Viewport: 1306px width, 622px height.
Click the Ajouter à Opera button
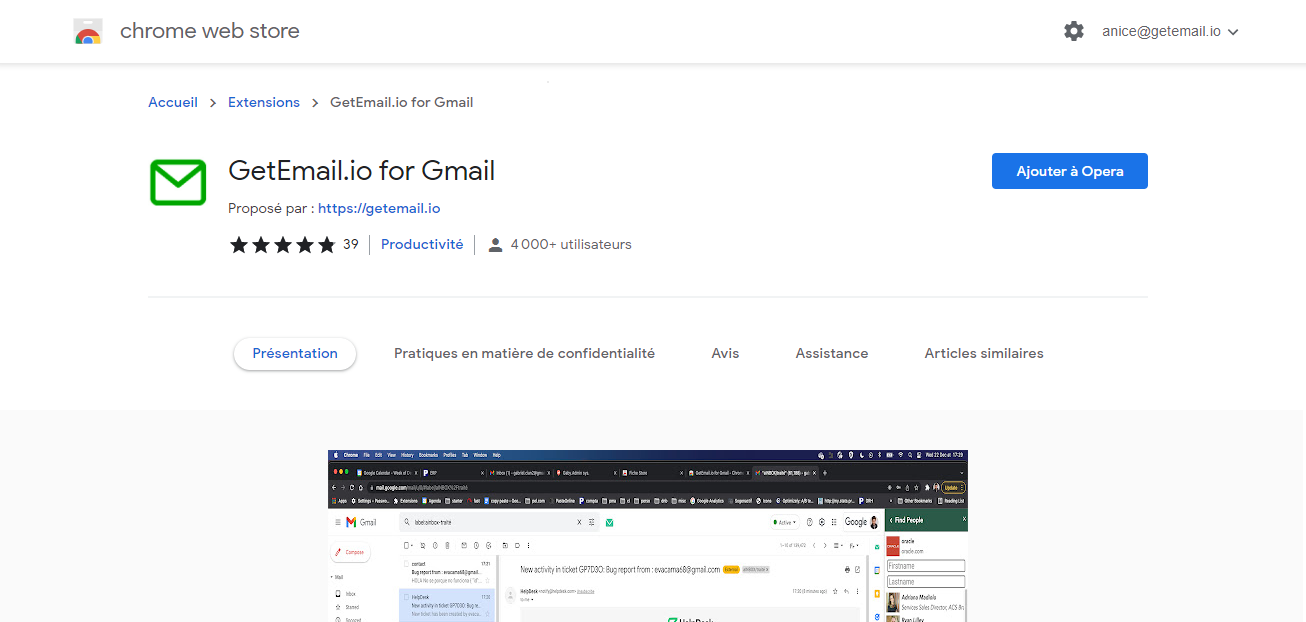coord(1069,171)
